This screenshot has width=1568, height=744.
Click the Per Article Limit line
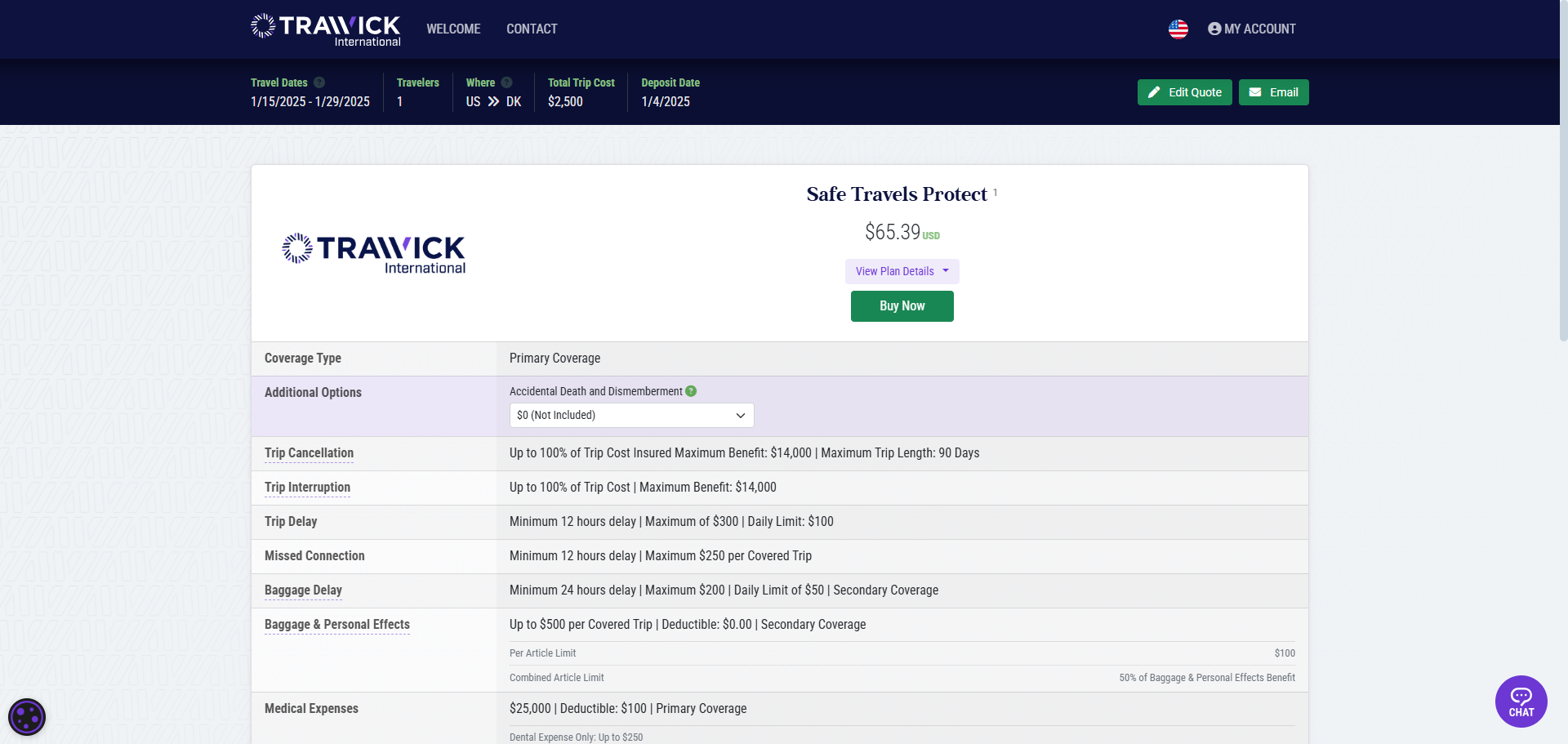point(902,653)
